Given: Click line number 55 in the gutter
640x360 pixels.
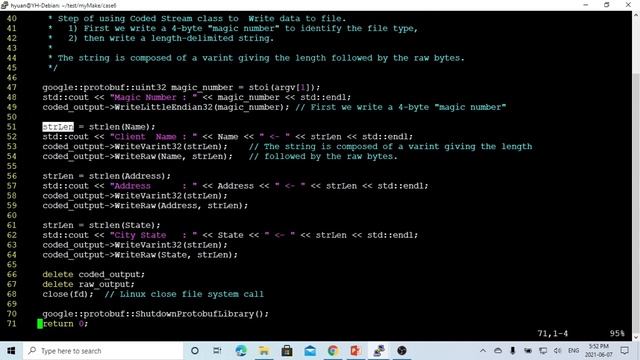Looking at the screenshot, I should (12, 167).
